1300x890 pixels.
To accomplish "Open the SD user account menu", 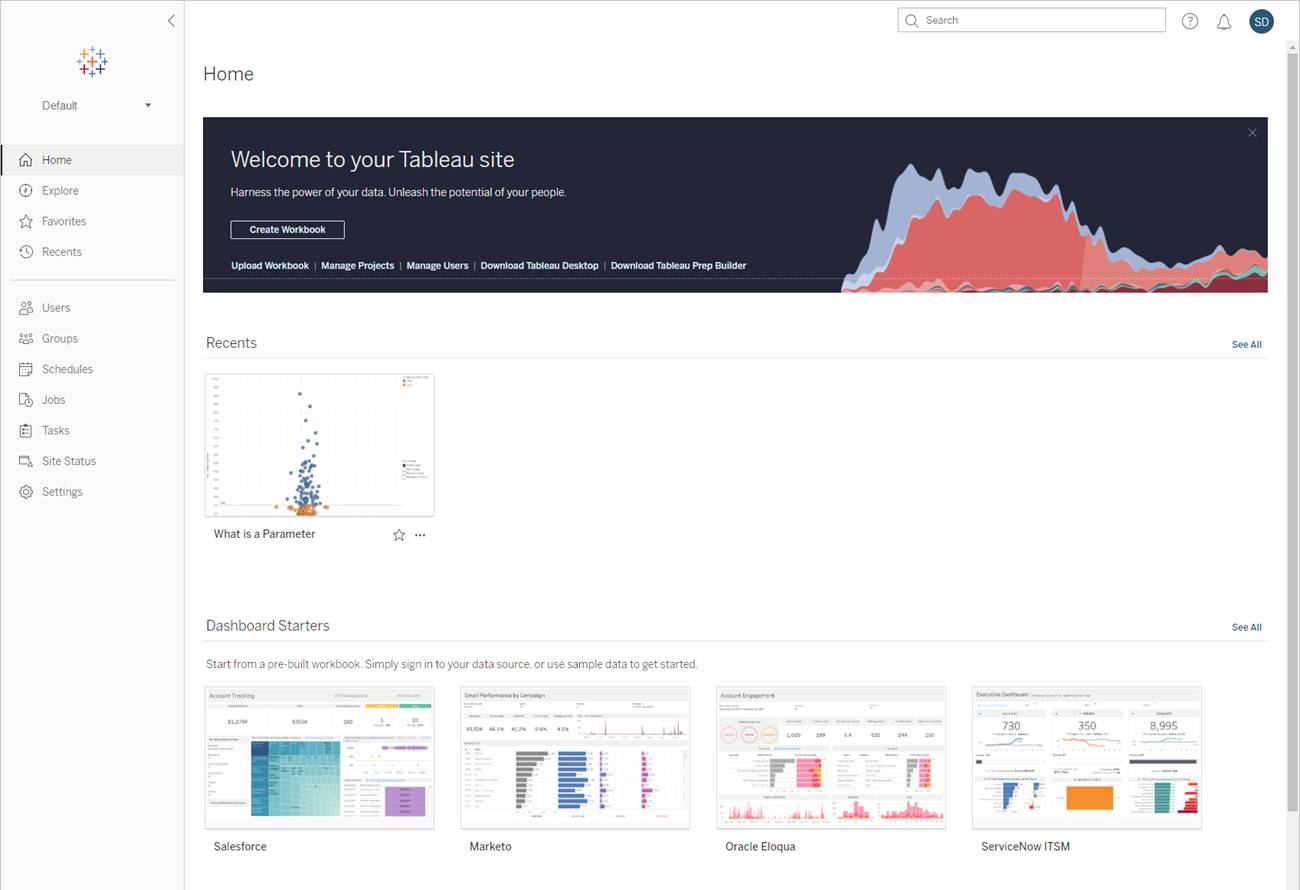I will click(1261, 20).
